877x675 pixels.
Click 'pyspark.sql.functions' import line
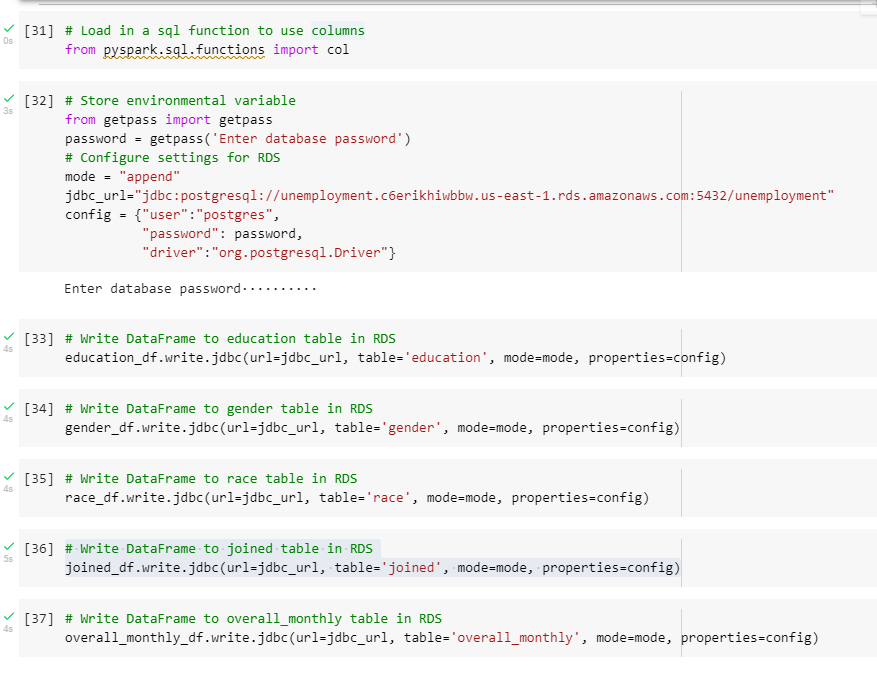[207, 50]
